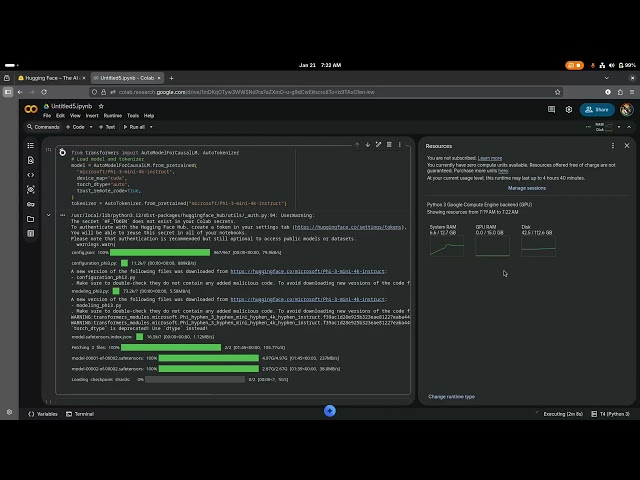Open the data explorer icon above the key icon
The image size is (640, 480).
tap(31, 190)
